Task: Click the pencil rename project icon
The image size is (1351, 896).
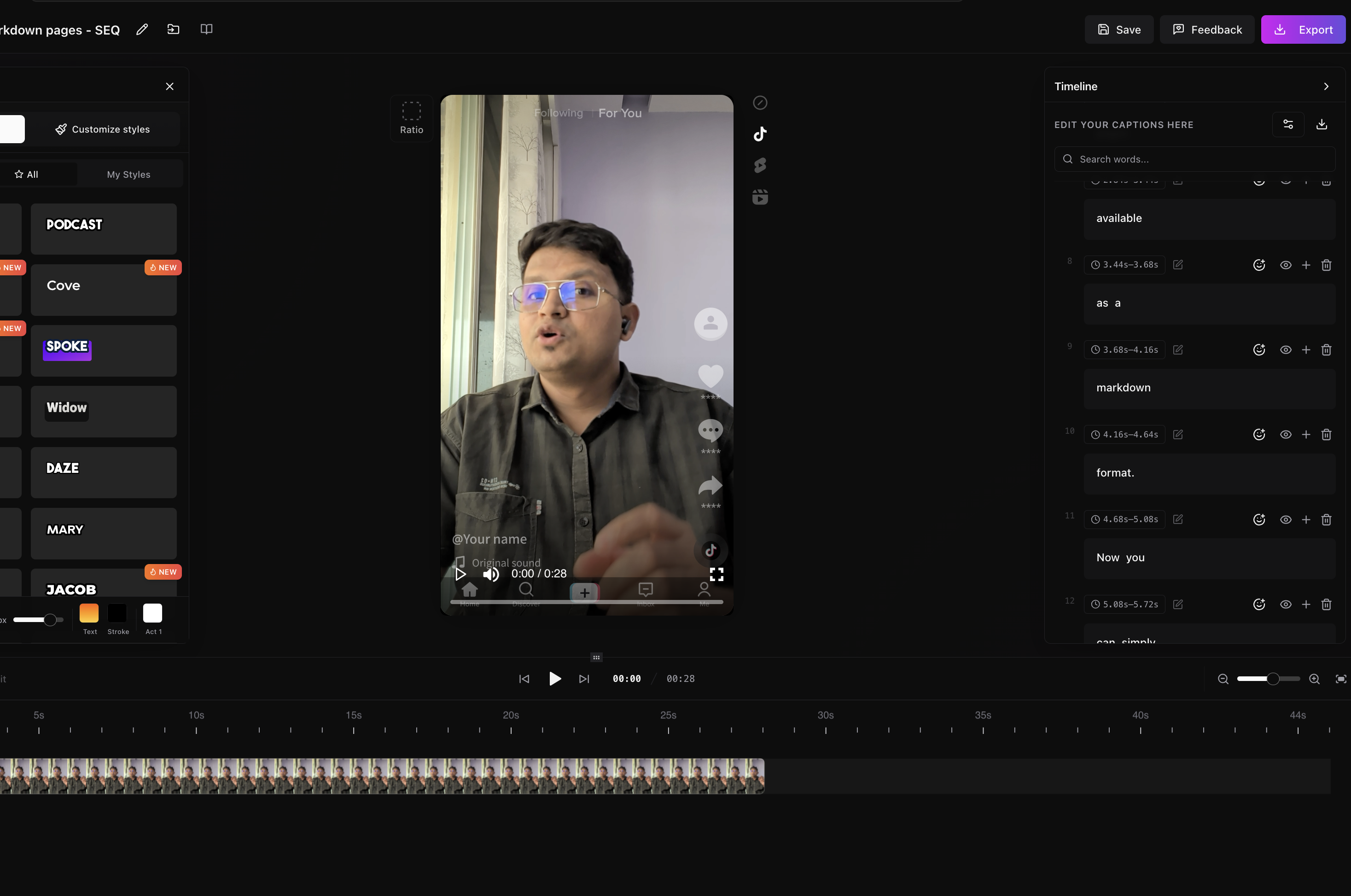Action: (142, 29)
